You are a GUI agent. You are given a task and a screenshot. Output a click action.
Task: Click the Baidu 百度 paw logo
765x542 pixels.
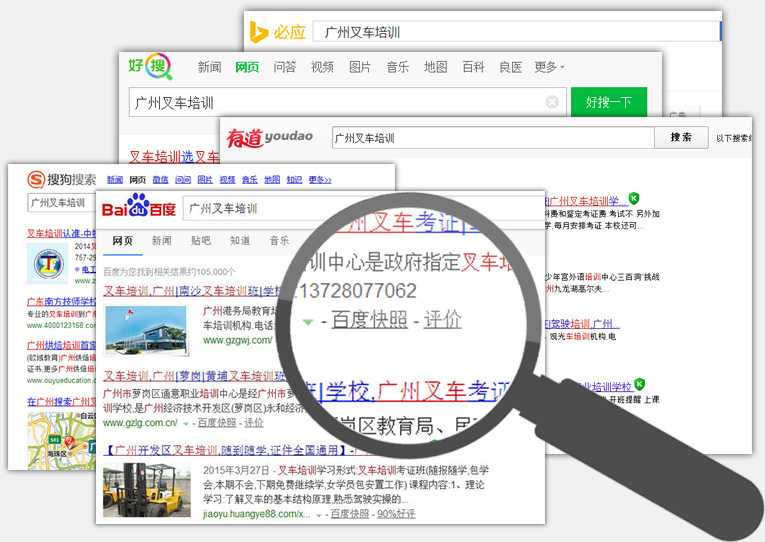[x=139, y=205]
